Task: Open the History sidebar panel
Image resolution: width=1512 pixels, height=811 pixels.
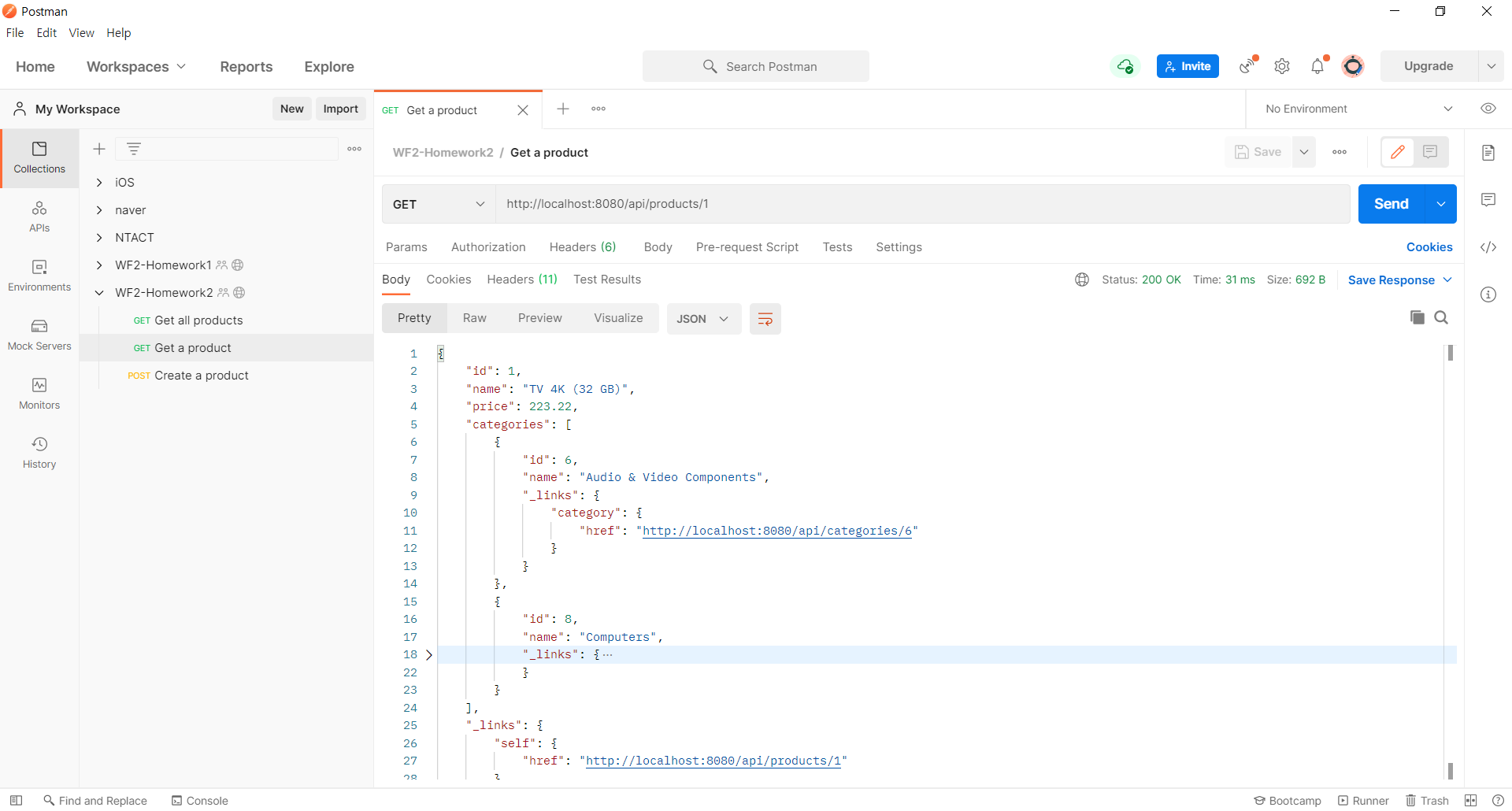Action: pos(39,453)
